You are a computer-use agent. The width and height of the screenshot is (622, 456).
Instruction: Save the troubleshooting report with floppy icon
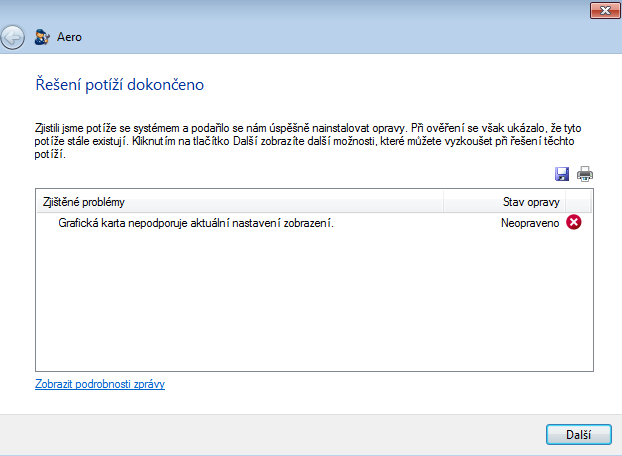562,174
